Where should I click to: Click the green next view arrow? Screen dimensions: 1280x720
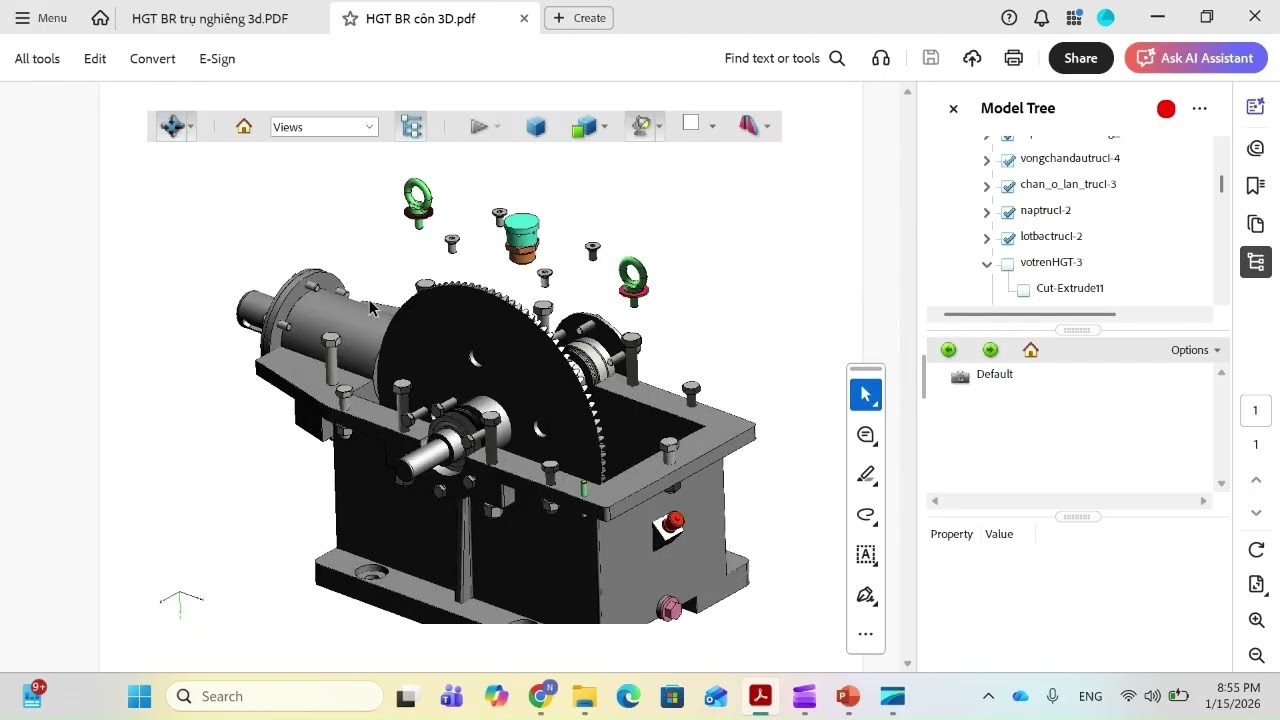tap(990, 350)
